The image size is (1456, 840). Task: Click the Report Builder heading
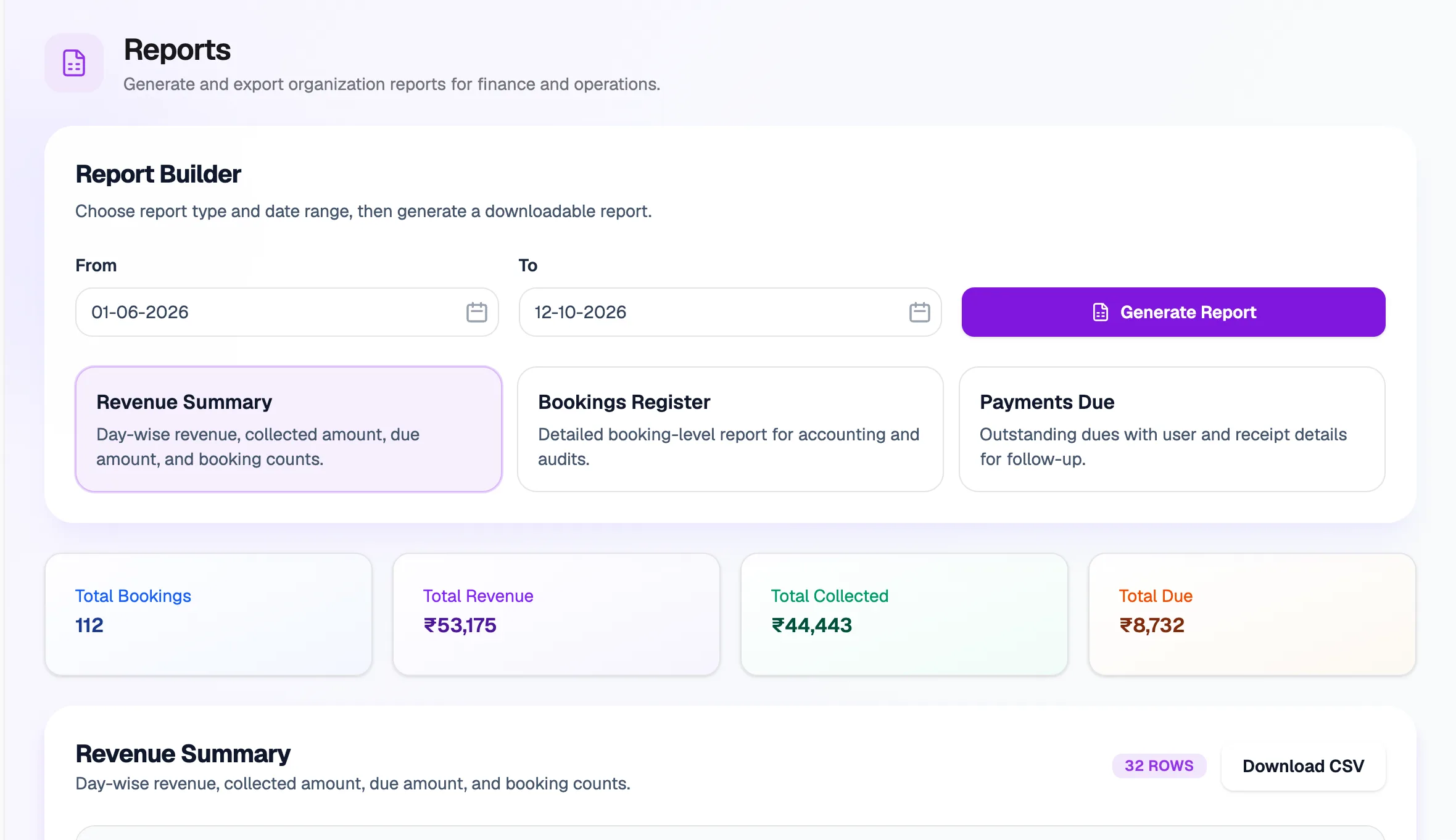pos(158,175)
